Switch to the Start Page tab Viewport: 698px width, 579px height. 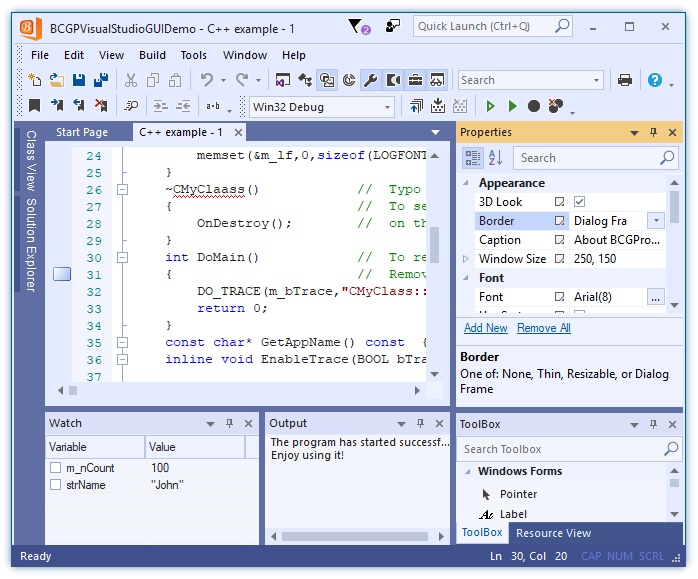point(82,132)
